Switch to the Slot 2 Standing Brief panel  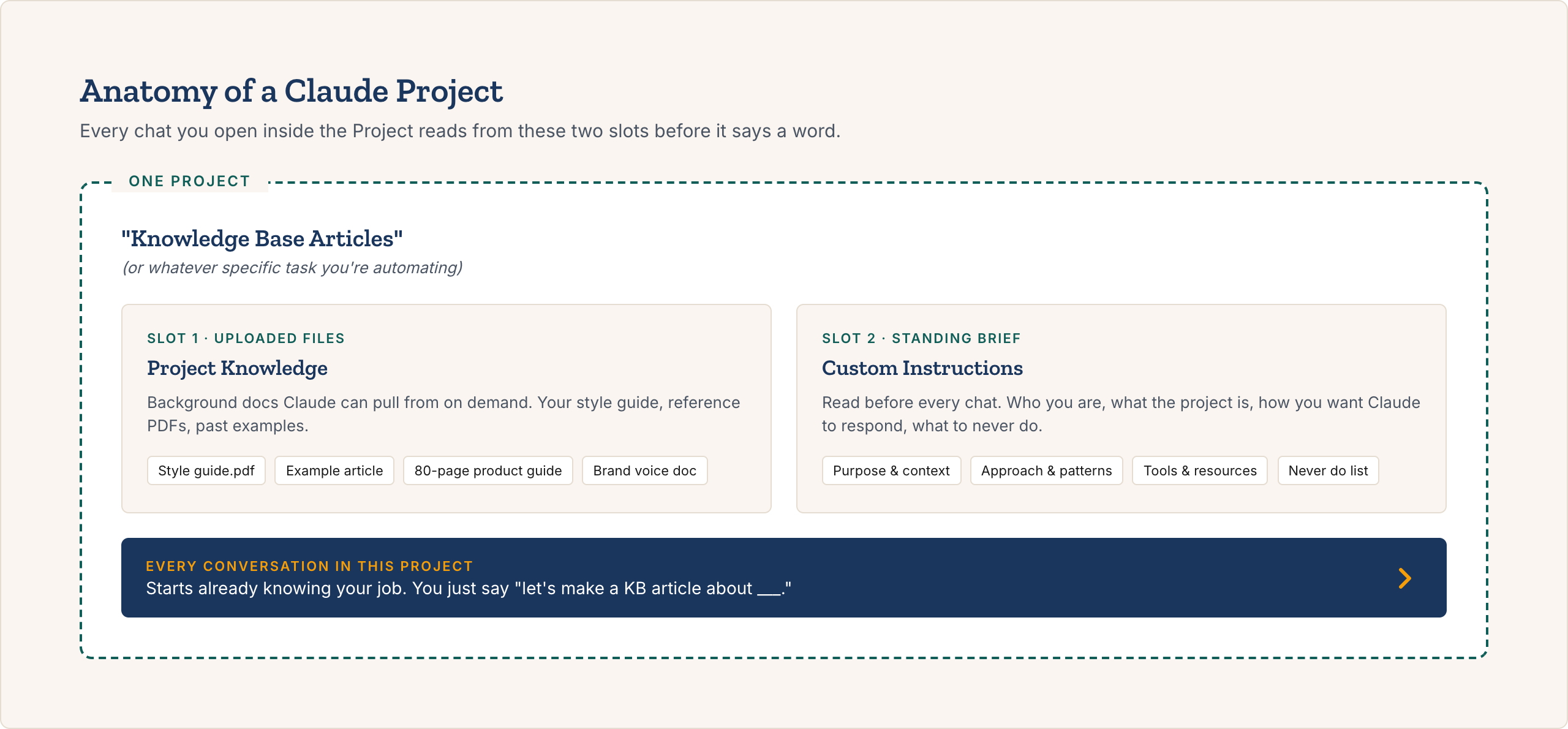(1121, 407)
